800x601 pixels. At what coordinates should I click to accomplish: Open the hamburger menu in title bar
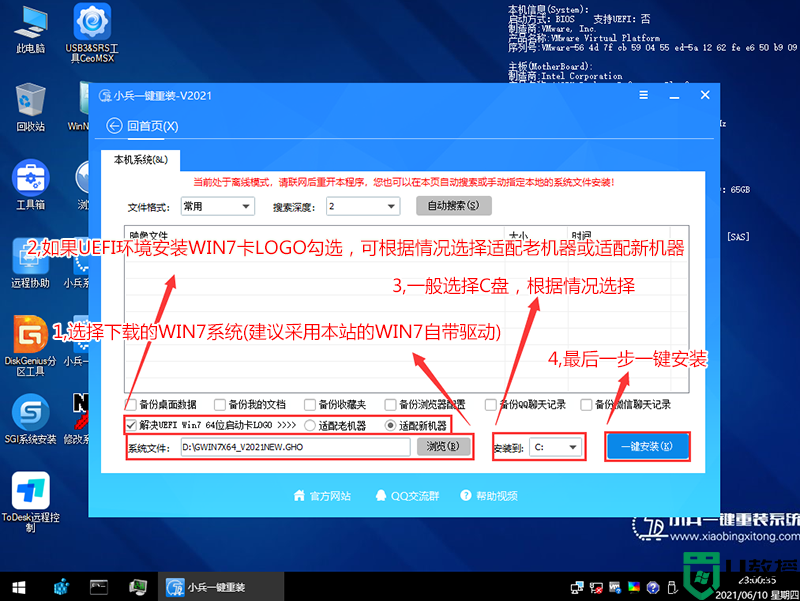coord(643,95)
